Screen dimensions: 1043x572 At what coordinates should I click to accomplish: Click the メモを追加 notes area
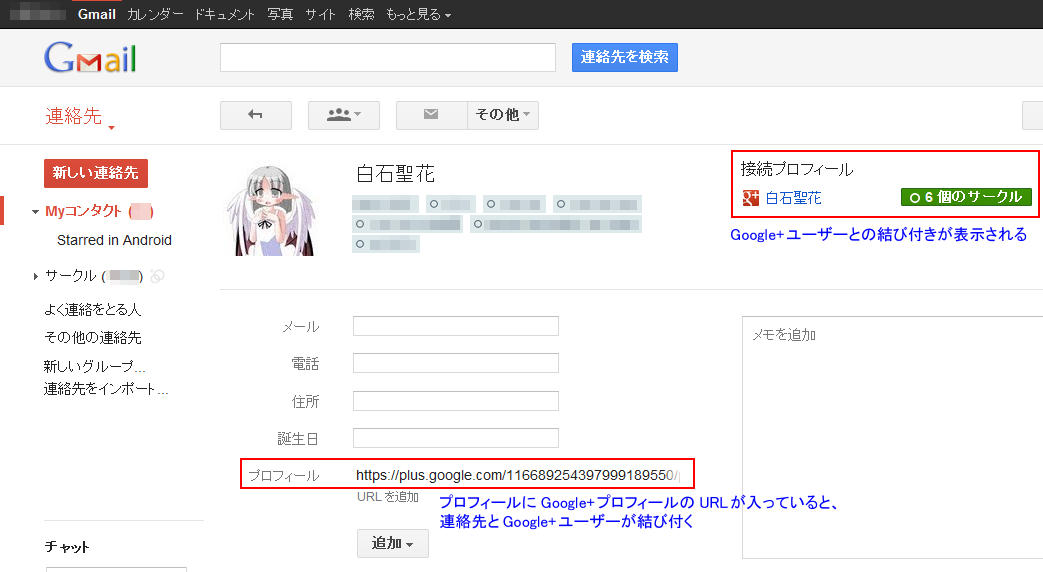click(890, 440)
